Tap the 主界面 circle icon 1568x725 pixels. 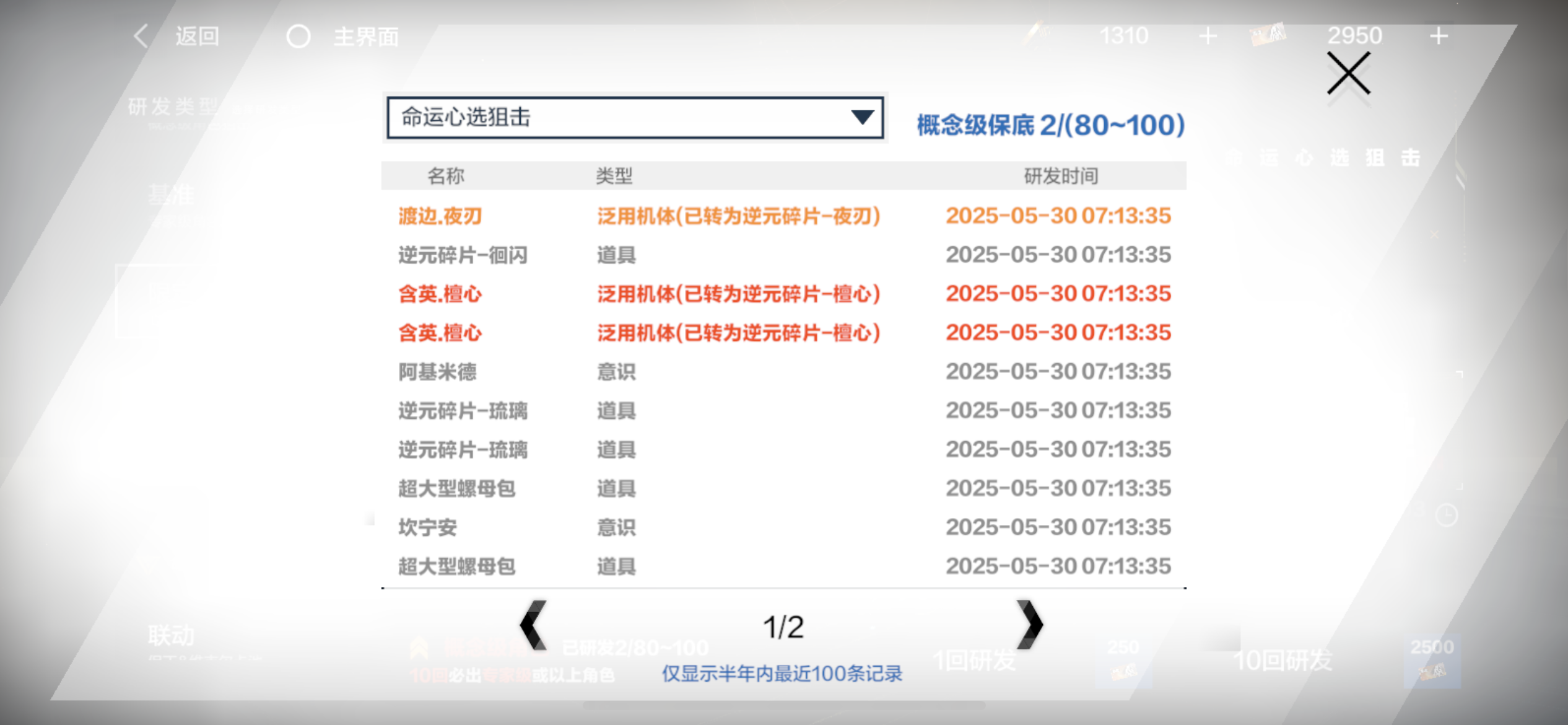[x=298, y=37]
